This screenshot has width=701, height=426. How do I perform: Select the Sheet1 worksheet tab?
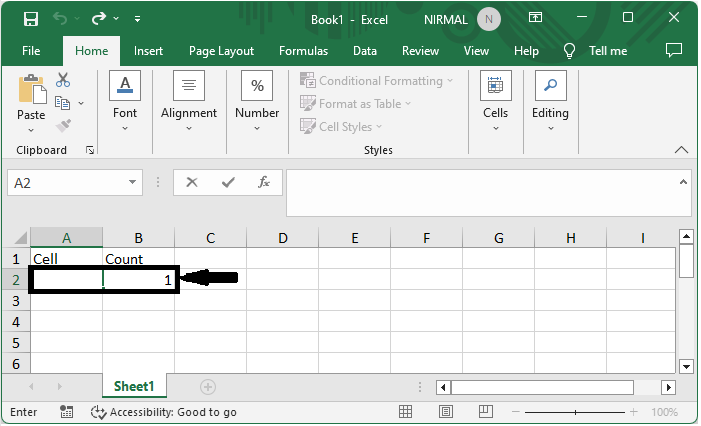coord(134,386)
